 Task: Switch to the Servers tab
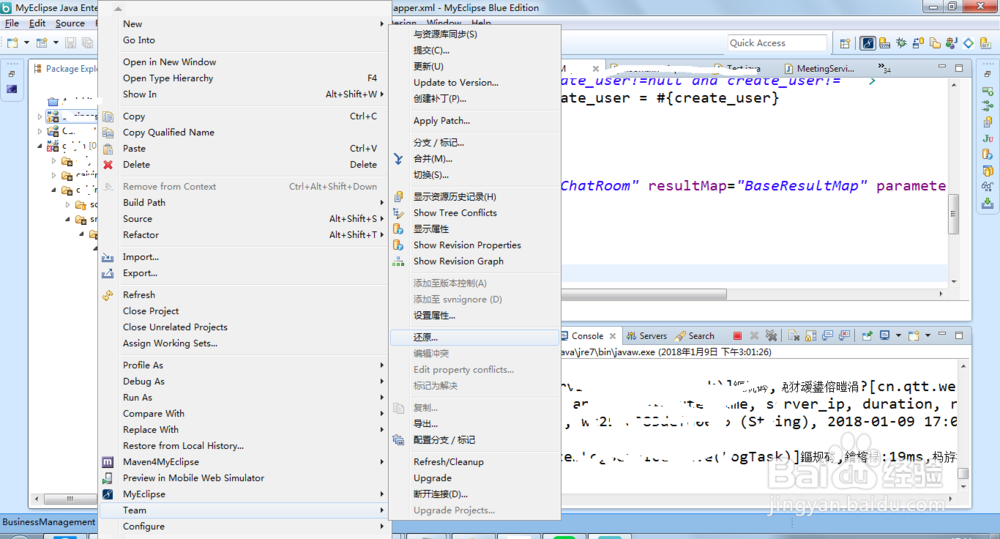[x=647, y=336]
